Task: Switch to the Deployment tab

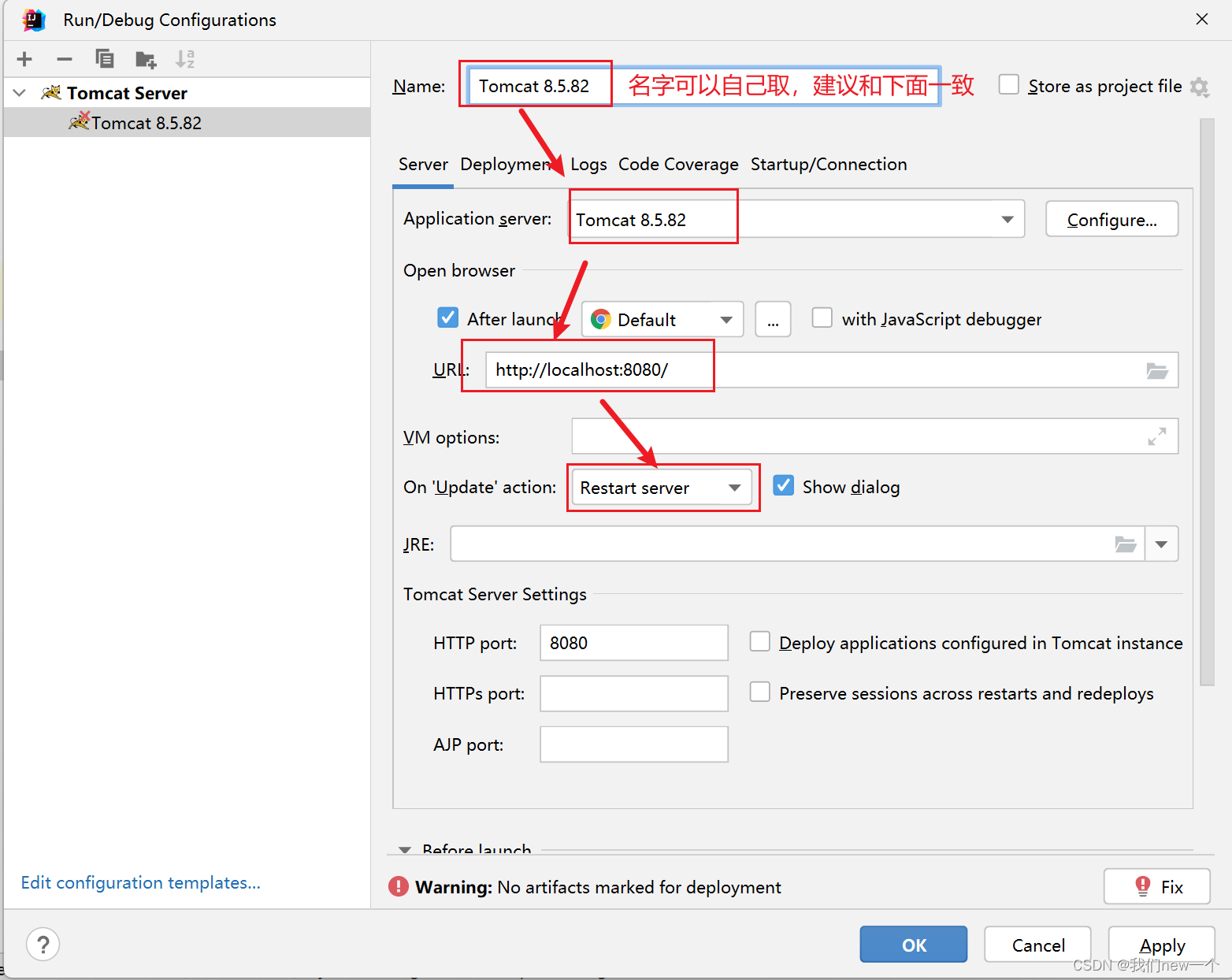Action: point(505,164)
